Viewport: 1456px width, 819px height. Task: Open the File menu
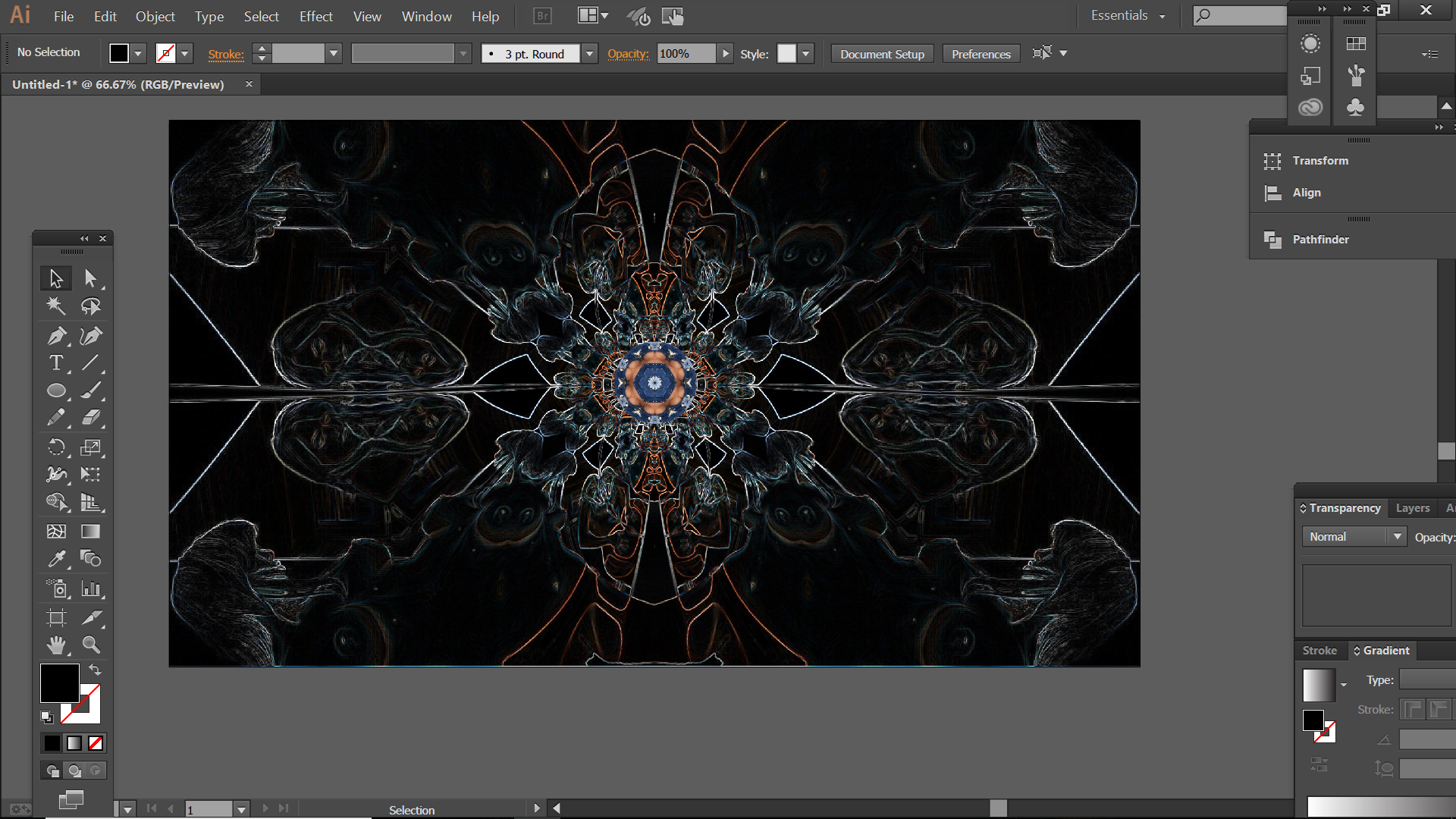tap(64, 16)
